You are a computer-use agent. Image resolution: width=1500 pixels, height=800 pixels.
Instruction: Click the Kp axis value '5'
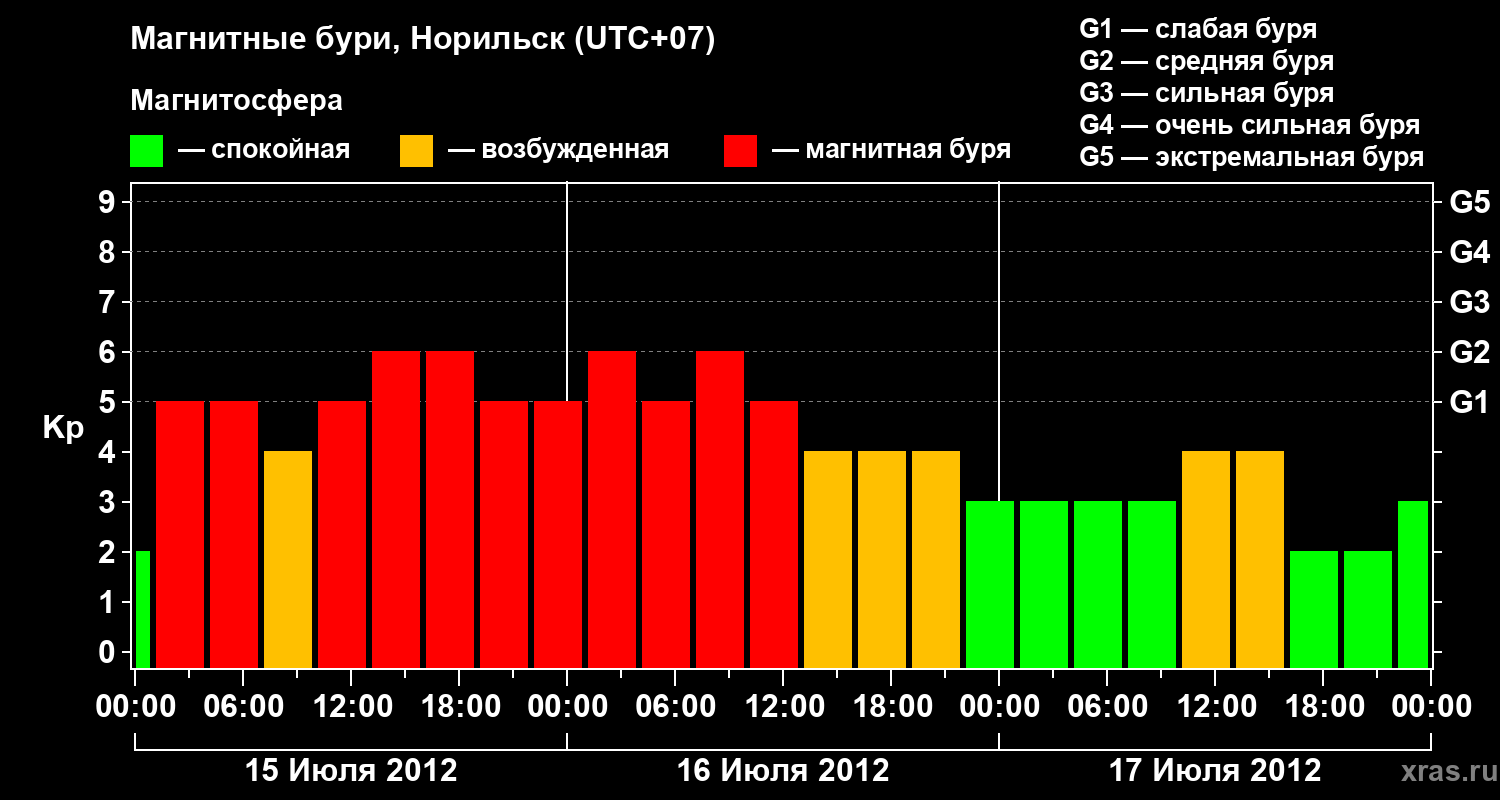pos(109,402)
